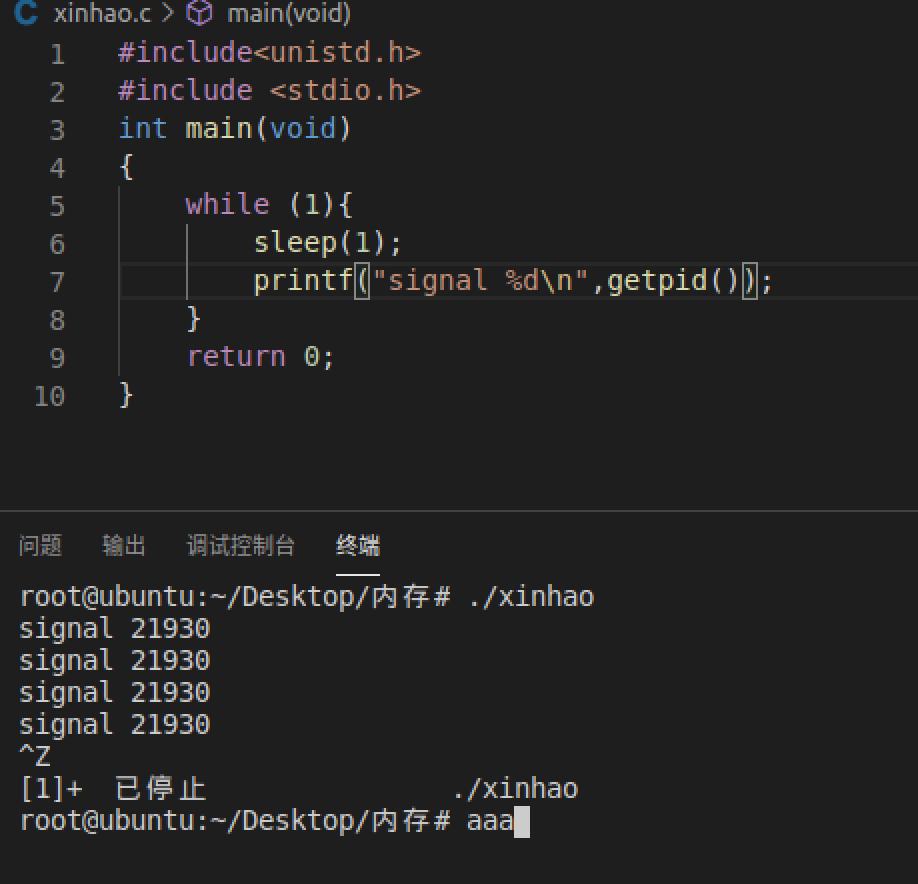Click line number 10 in the gutter
The height and width of the screenshot is (884, 918).
pyautogui.click(x=49, y=396)
